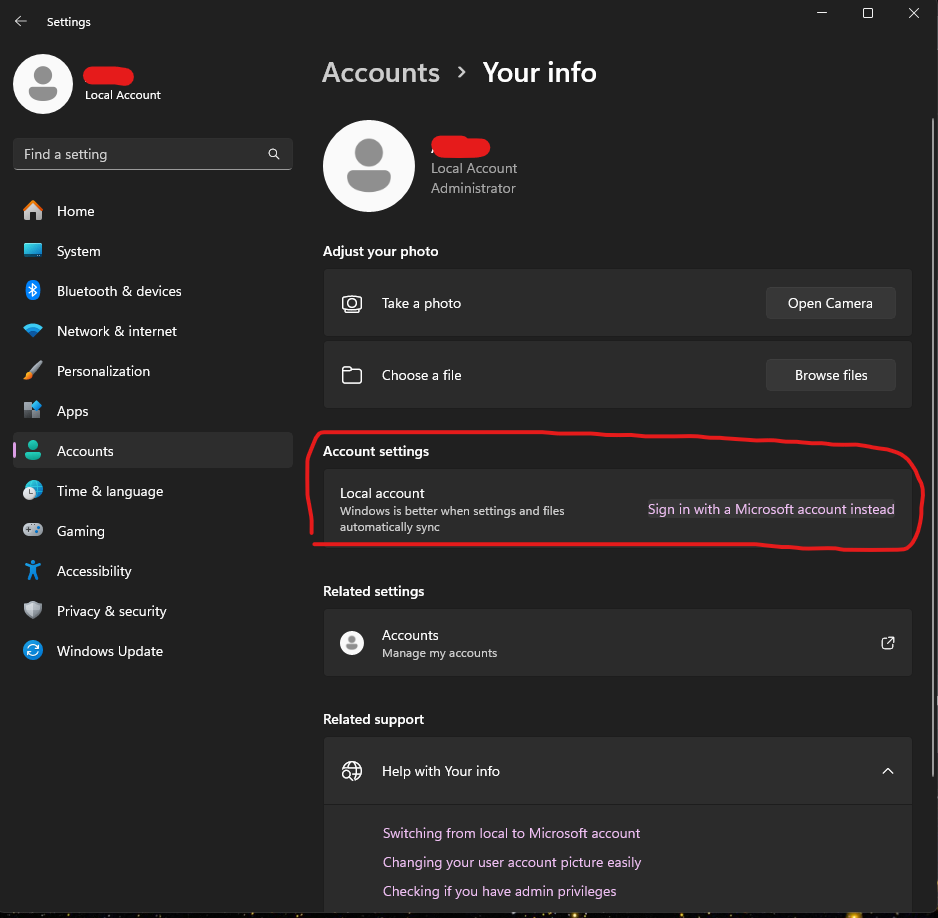This screenshot has height=918, width=938.
Task: Open Changing your user account picture easily link
Action: pyautogui.click(x=511, y=862)
